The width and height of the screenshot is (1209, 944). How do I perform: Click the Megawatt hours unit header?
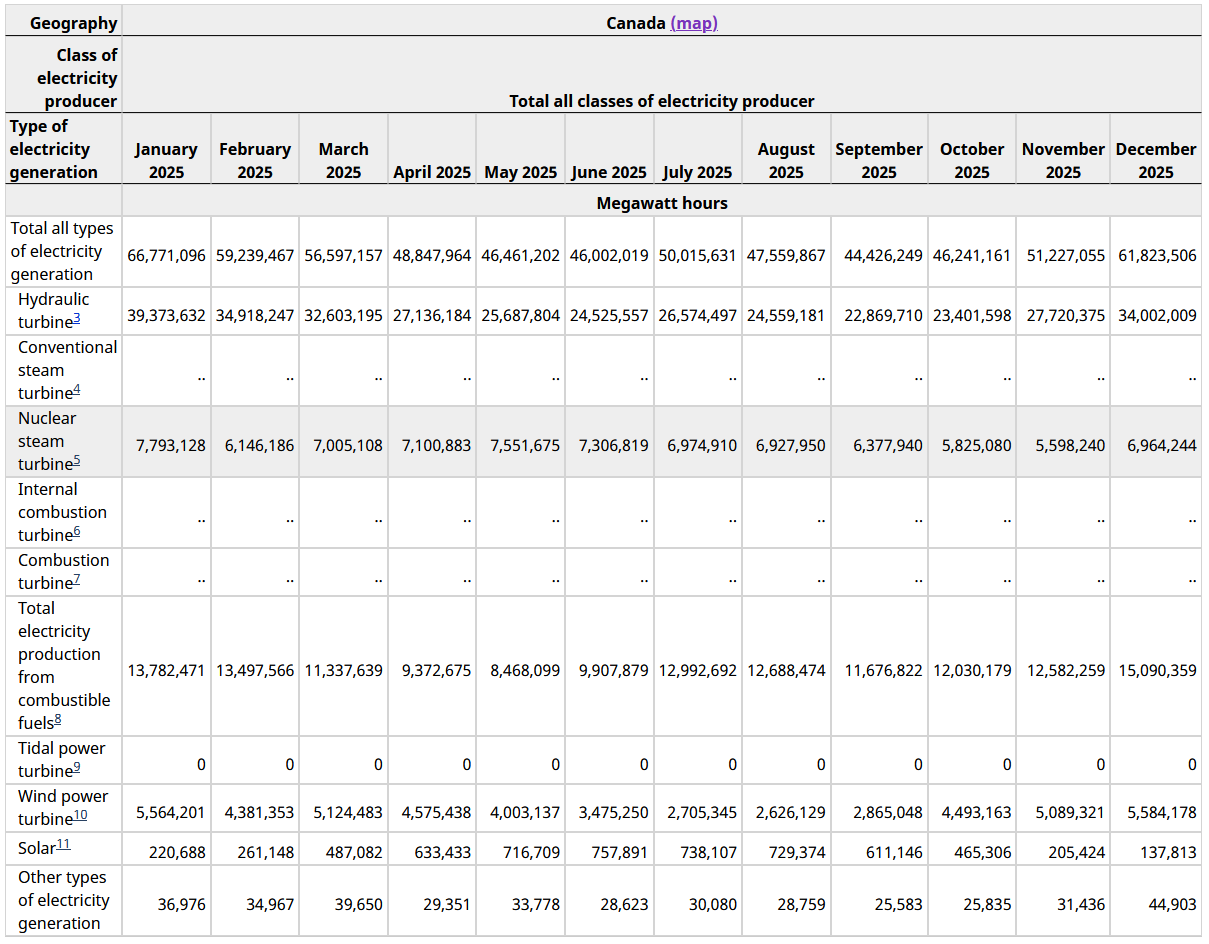tap(661, 203)
